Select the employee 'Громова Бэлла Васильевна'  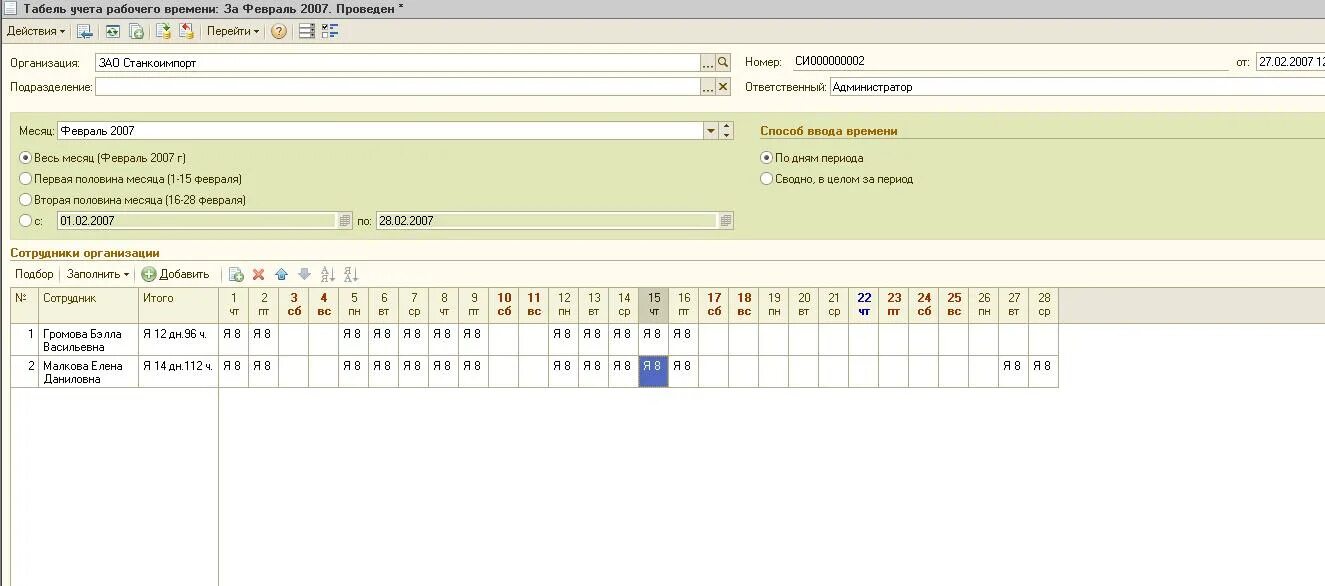pos(89,340)
